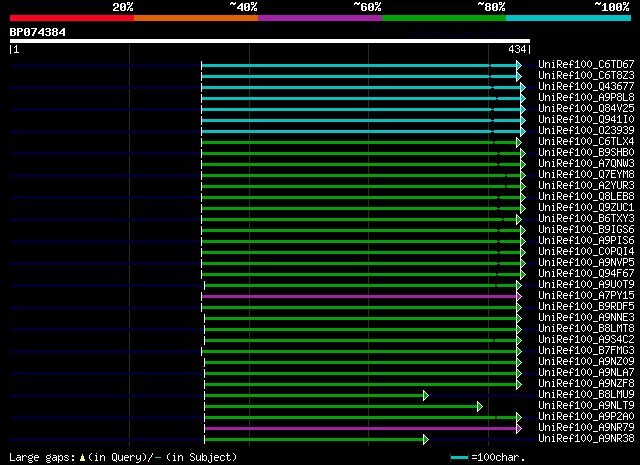Select the UniRef100_O23939 label
The width and height of the screenshot is (640, 465).
tap(586, 131)
